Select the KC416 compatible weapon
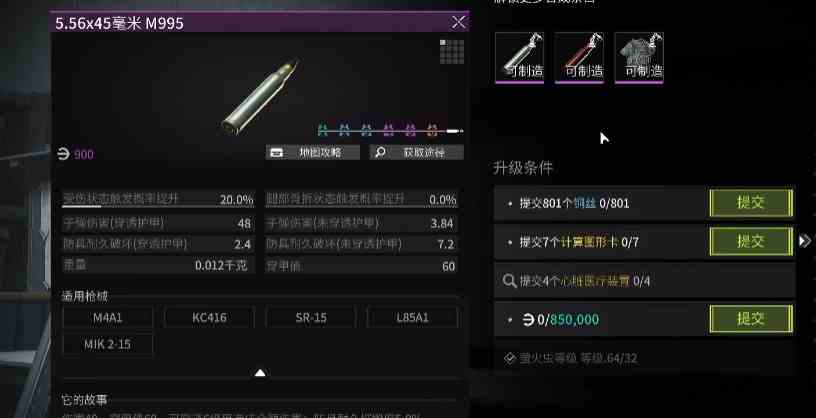Viewport: 816px width, 418px height. coord(209,318)
